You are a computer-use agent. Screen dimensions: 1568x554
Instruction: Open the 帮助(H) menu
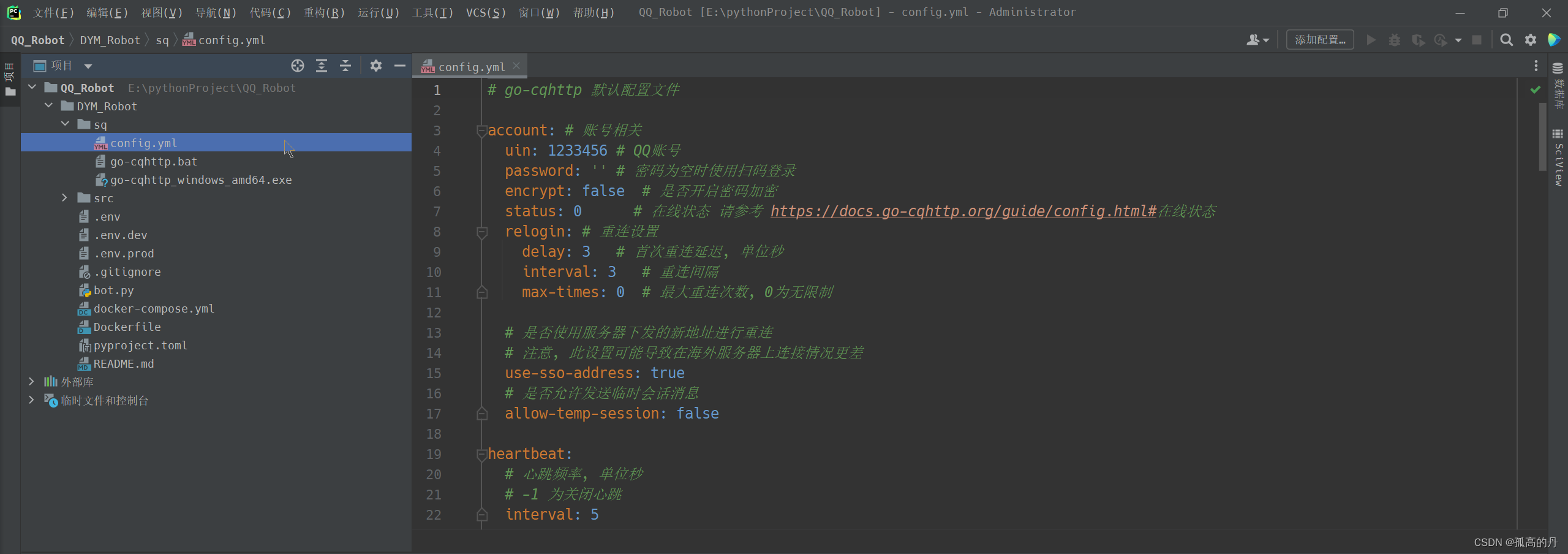point(594,12)
